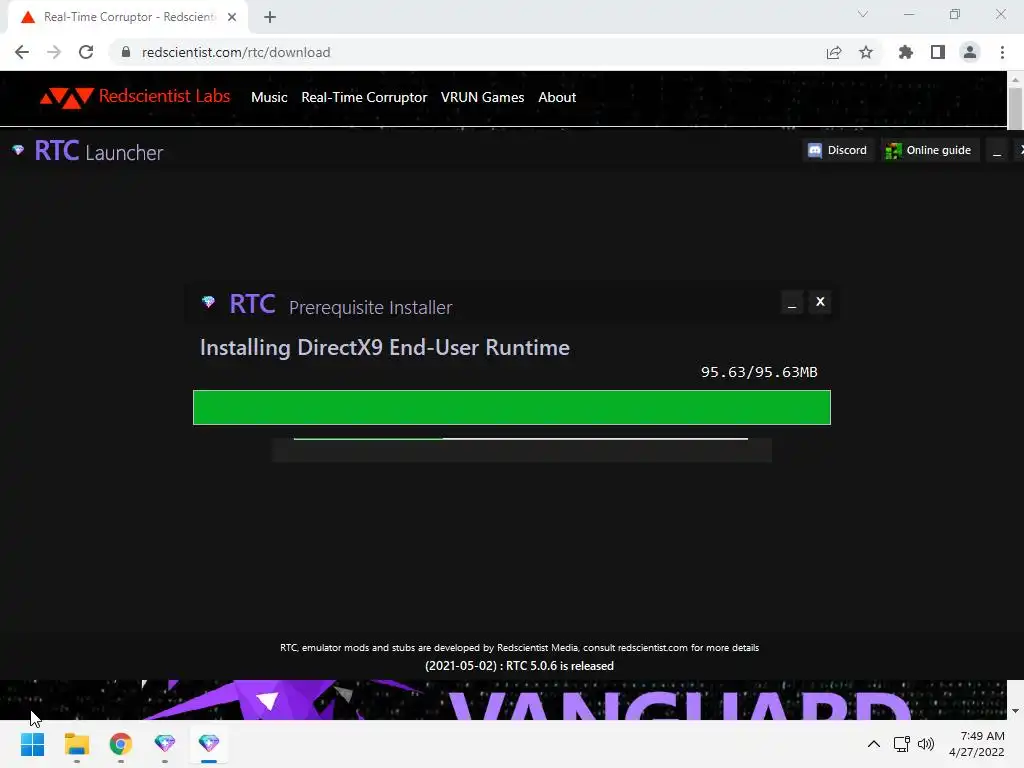
Task: Click the active RTC installer taskbar icon
Action: pyautogui.click(x=209, y=744)
